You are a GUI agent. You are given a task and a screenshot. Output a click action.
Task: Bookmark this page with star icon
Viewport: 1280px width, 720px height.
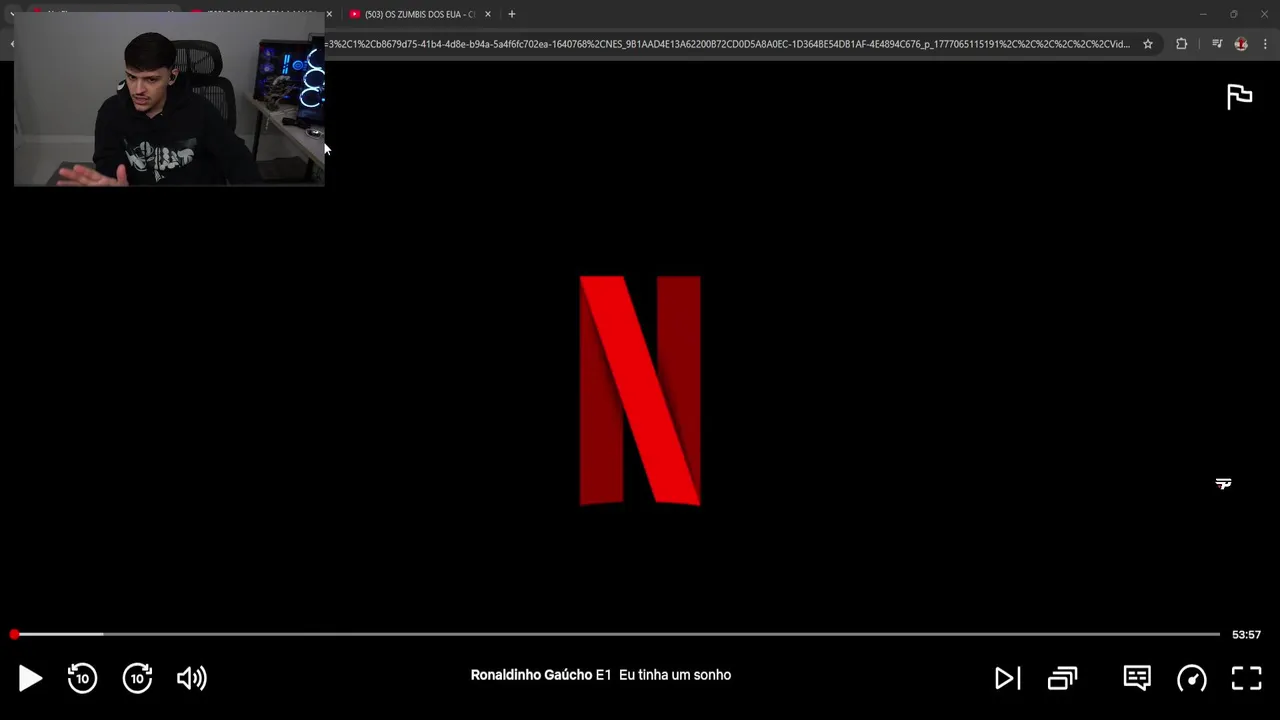1148,44
